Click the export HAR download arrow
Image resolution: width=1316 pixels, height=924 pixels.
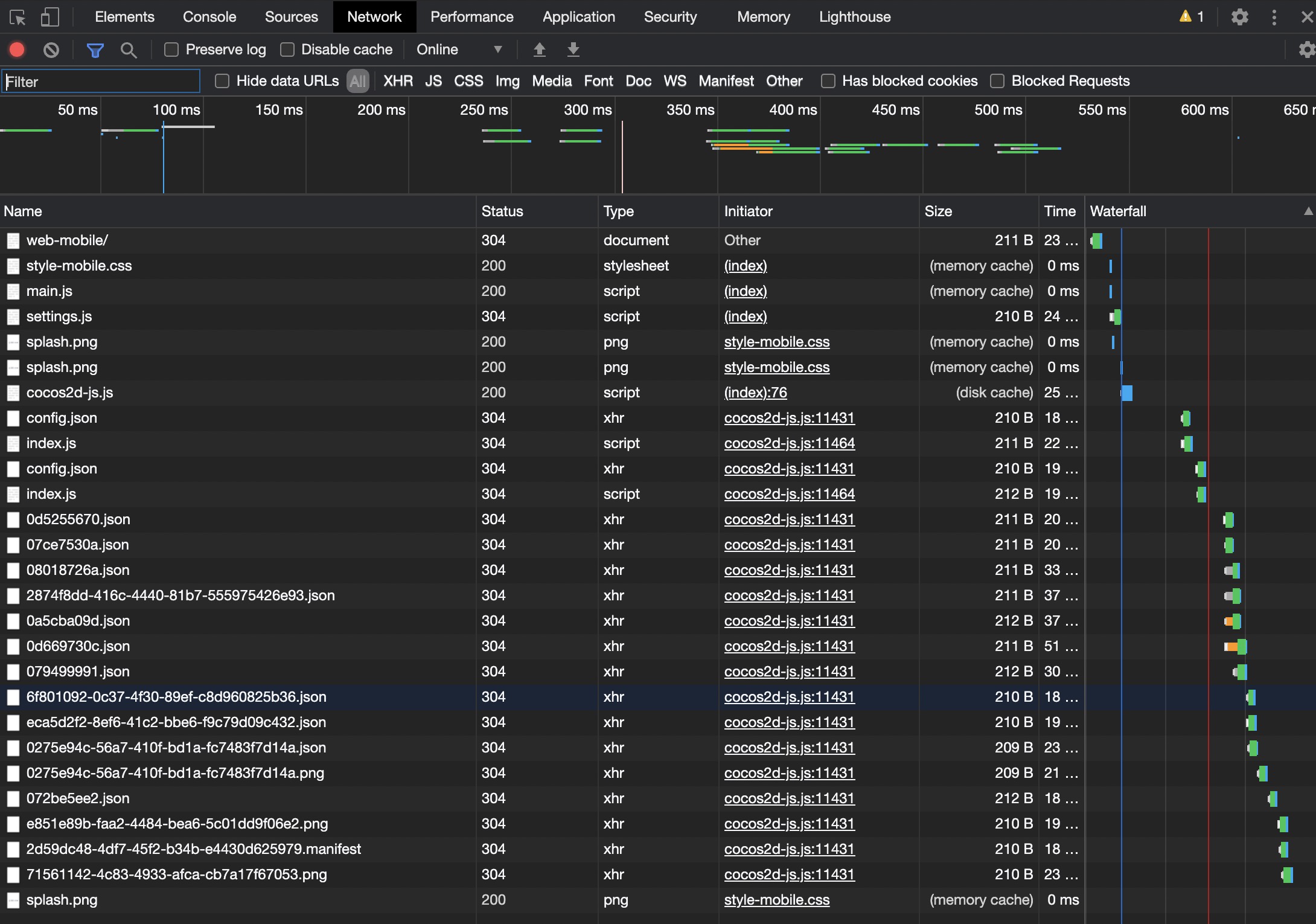pyautogui.click(x=573, y=50)
